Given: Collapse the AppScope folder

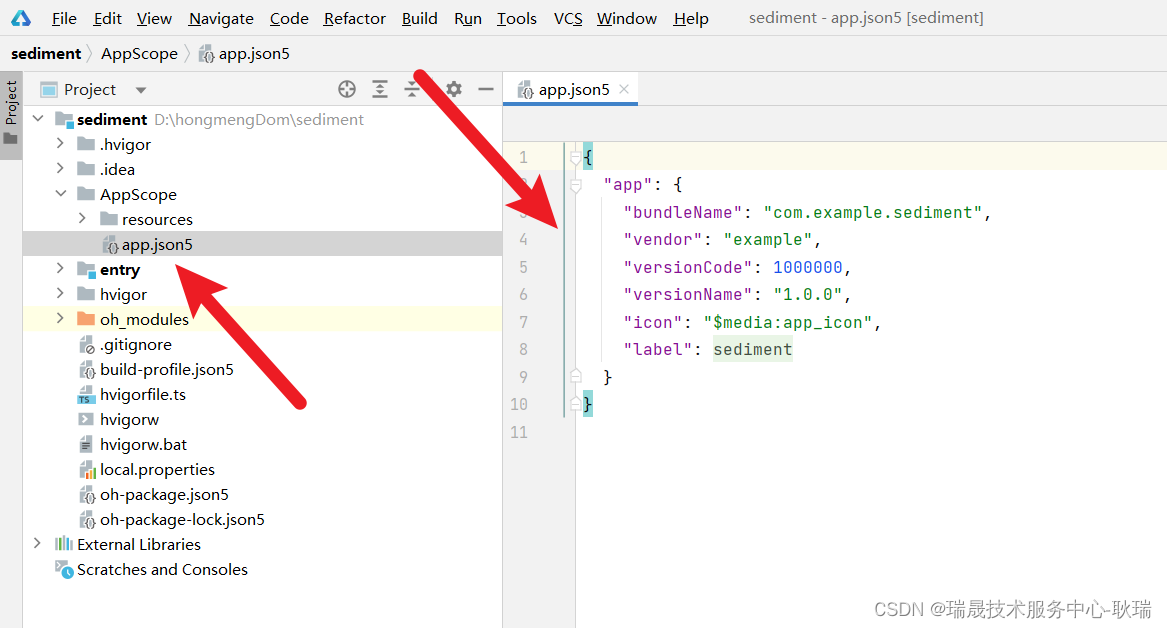Looking at the screenshot, I should (60, 194).
